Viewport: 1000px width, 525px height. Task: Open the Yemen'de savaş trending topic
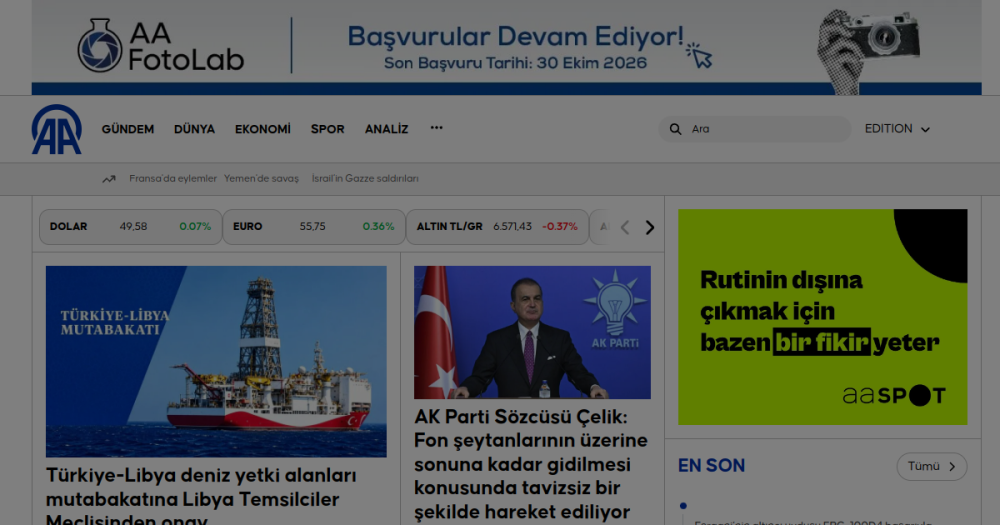click(261, 179)
